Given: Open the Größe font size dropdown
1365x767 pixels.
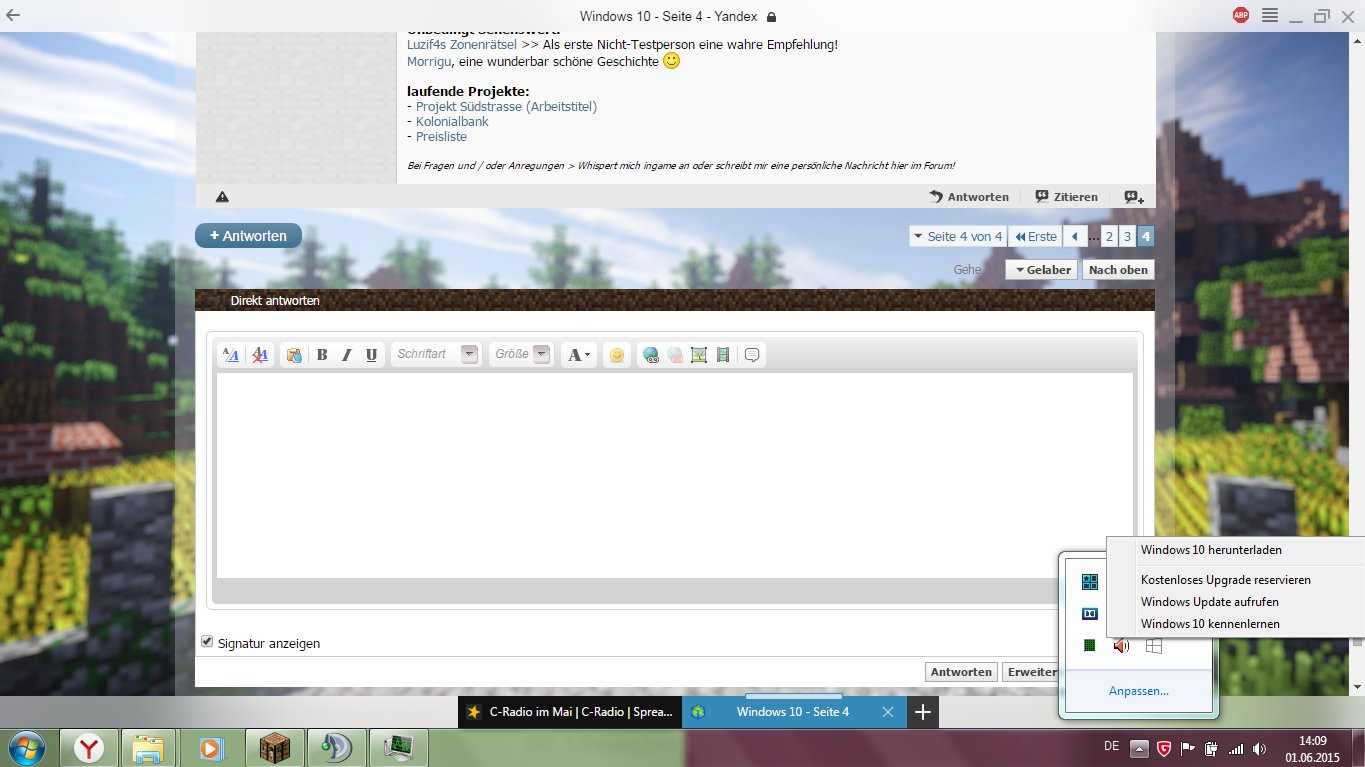Looking at the screenshot, I should (521, 354).
